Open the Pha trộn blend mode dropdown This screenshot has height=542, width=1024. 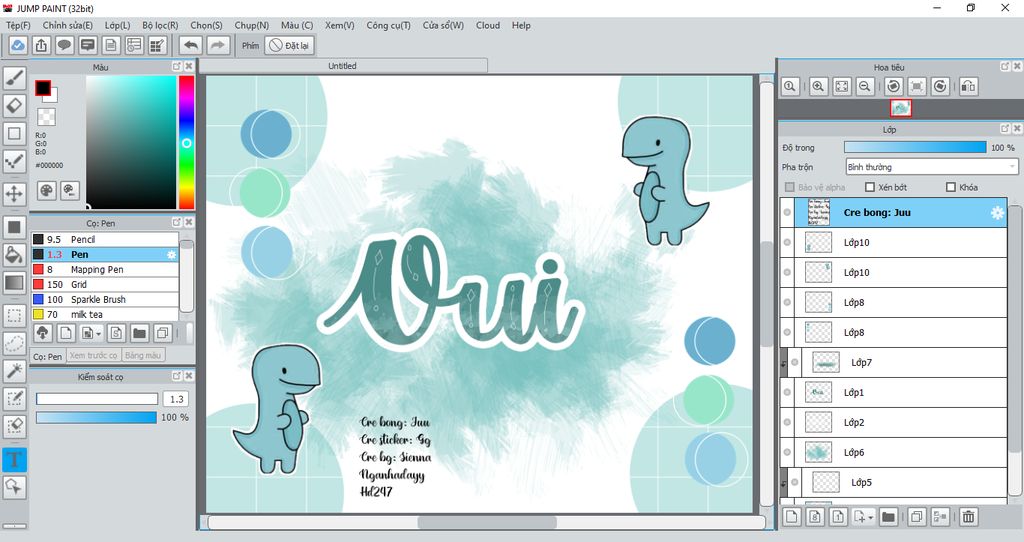coord(932,167)
